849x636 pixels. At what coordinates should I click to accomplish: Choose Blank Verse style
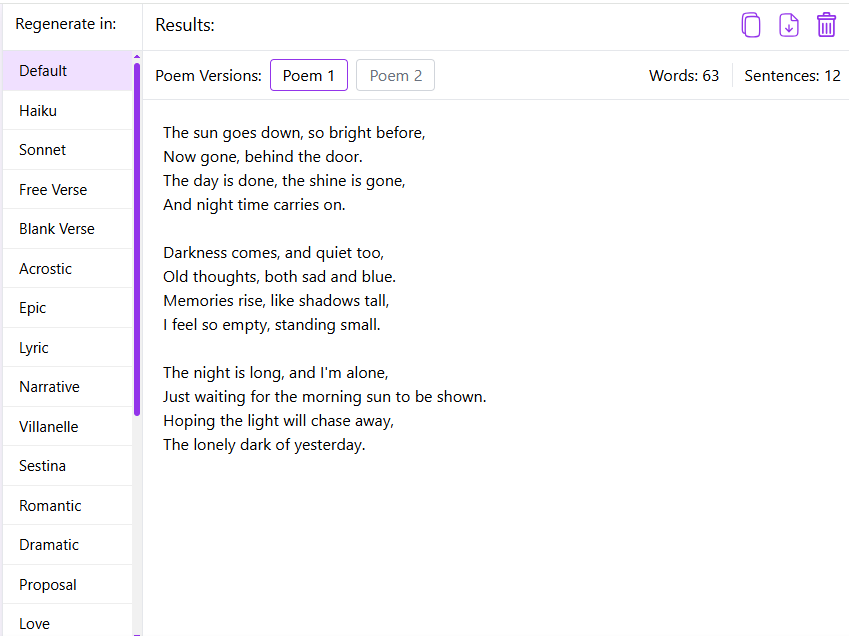[68, 229]
